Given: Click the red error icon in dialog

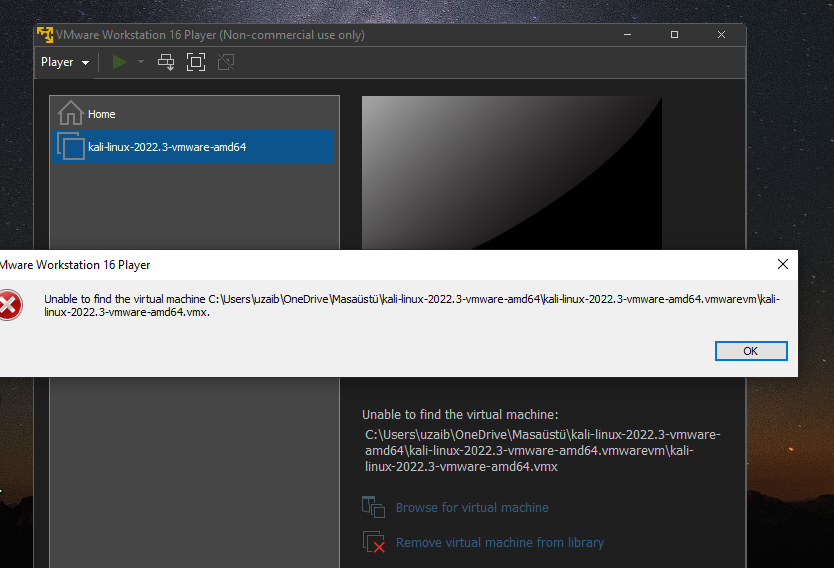Looking at the screenshot, I should 10,305.
